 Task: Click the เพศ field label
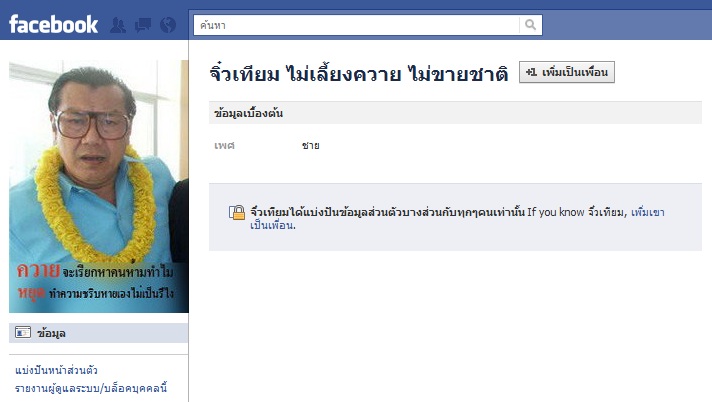[x=224, y=145]
